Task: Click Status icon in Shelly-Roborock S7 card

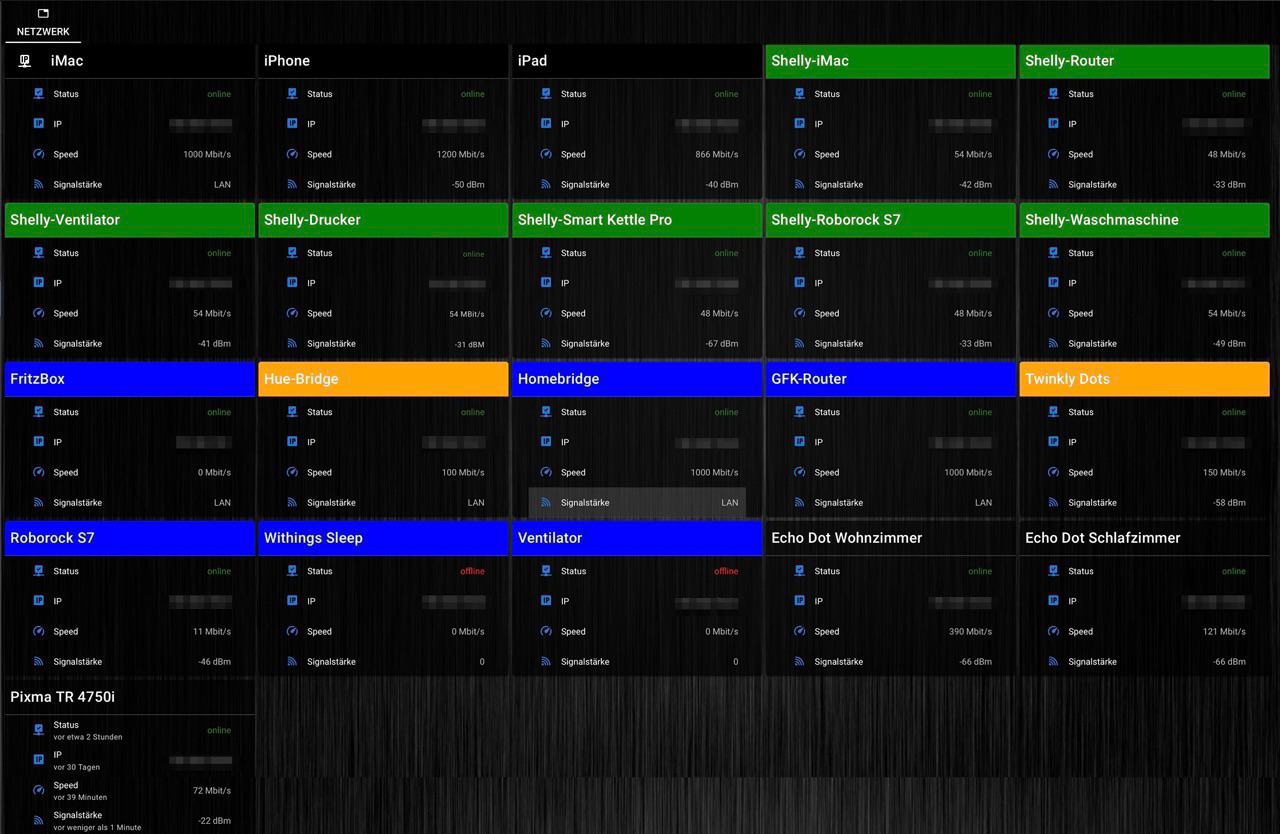Action: 800,253
